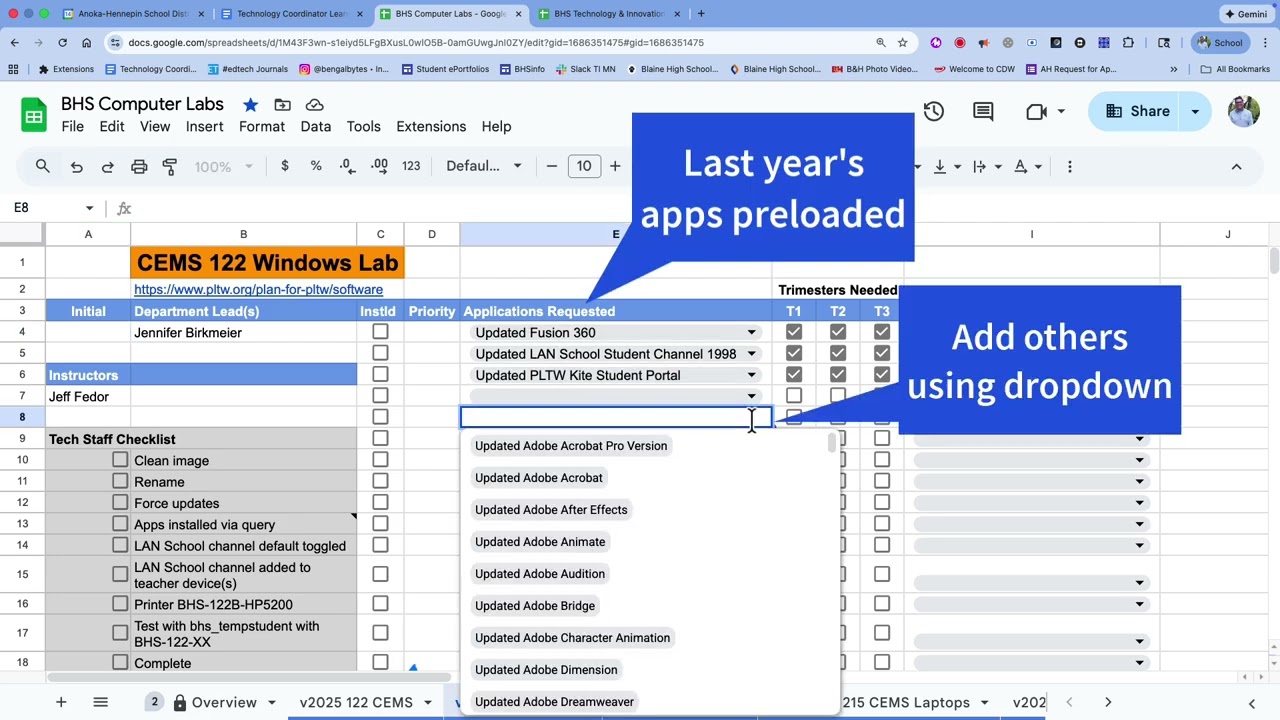Check Apps installed via query checkbox

coord(120,524)
